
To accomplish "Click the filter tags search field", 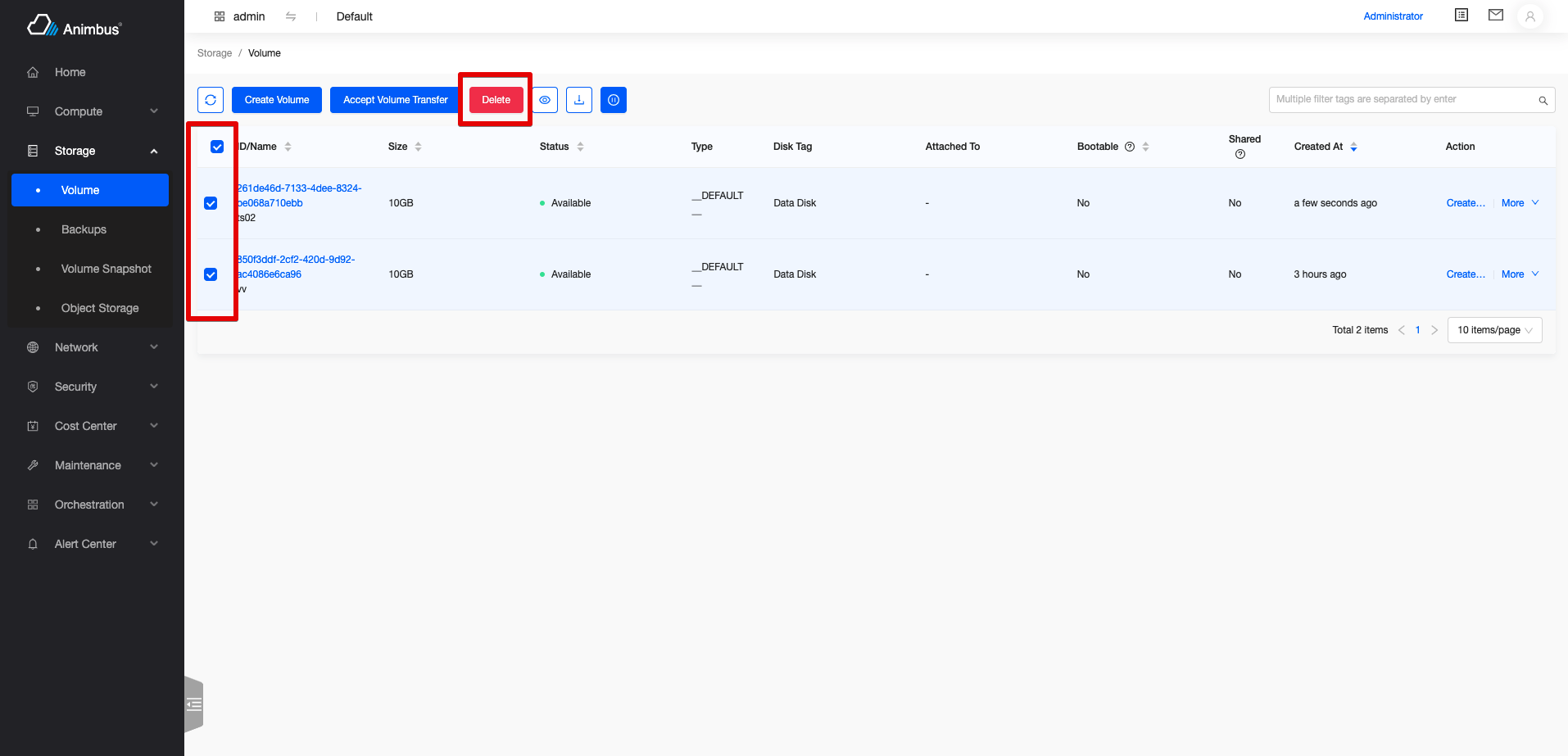I will (1401, 100).
